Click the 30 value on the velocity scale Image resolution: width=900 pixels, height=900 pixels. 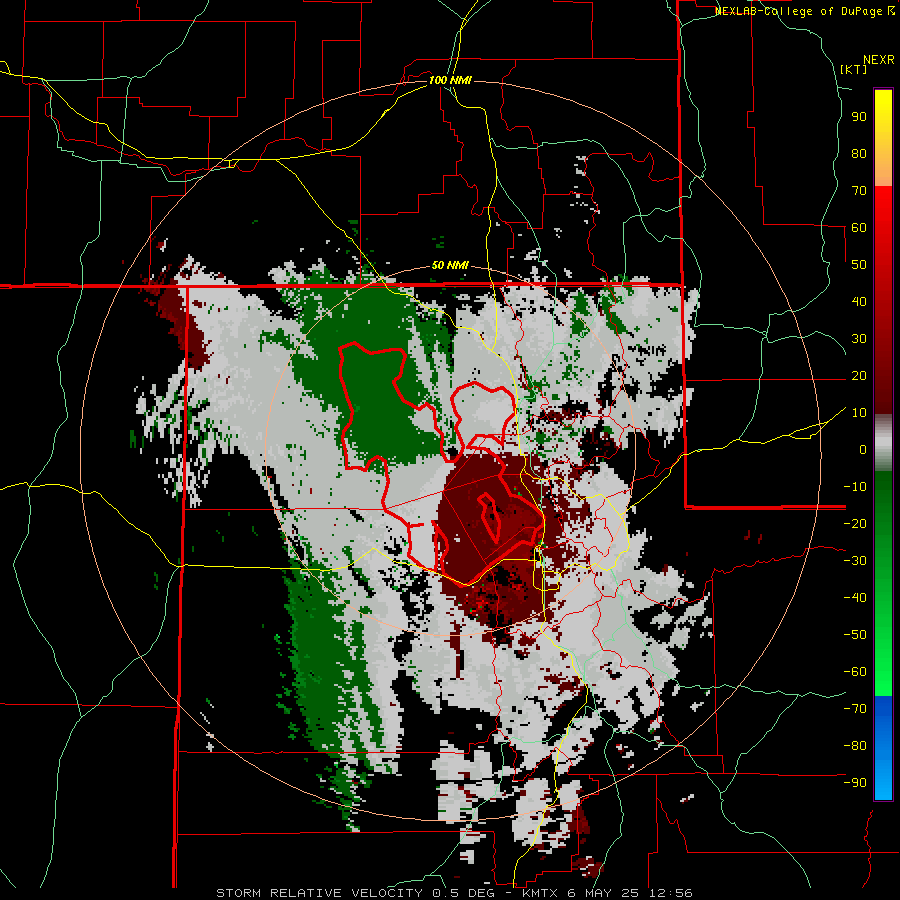[859, 339]
